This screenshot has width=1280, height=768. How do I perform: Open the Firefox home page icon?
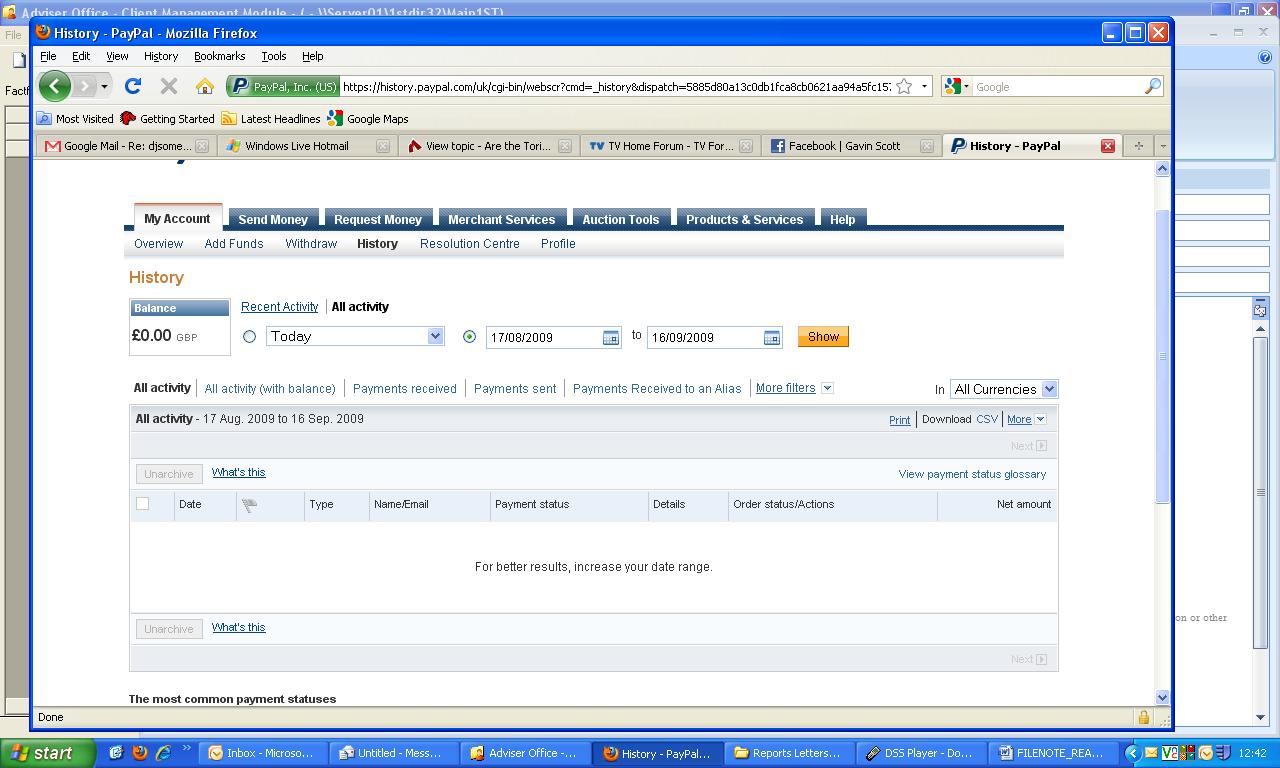[x=205, y=87]
